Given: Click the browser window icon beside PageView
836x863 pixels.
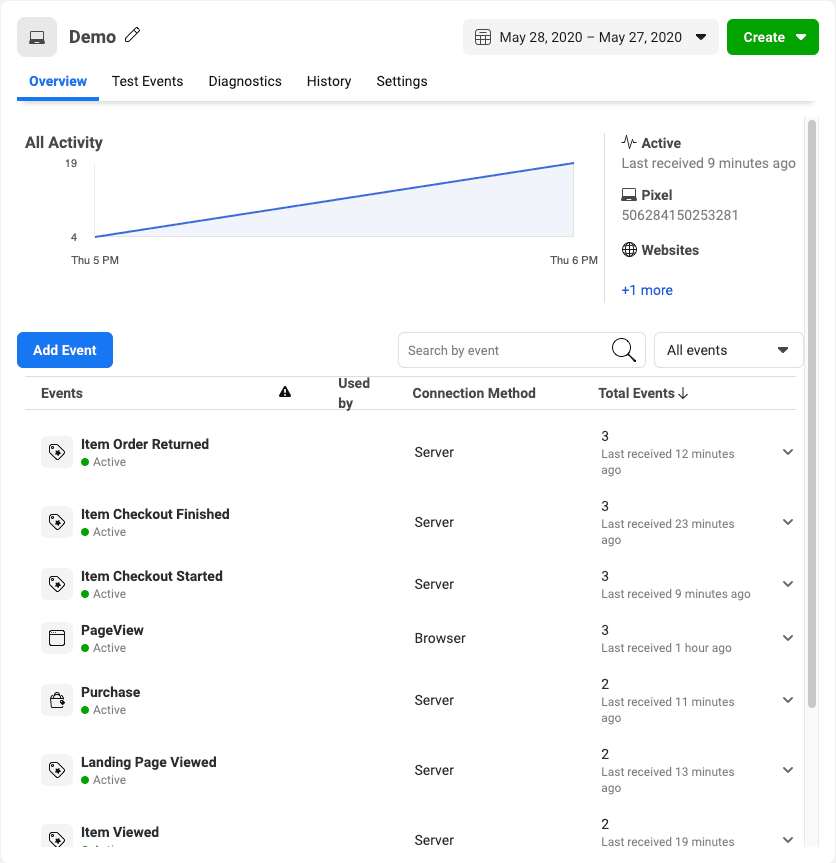Looking at the screenshot, I should point(57,638).
